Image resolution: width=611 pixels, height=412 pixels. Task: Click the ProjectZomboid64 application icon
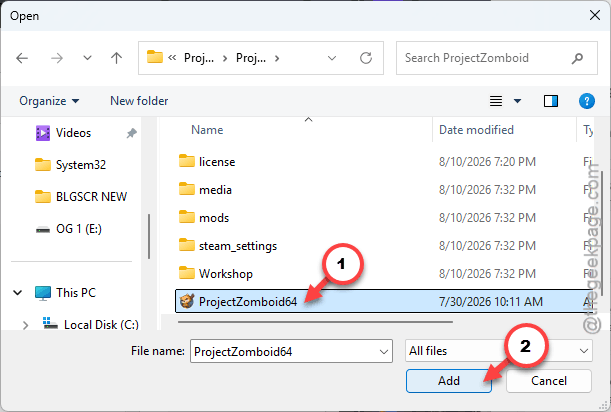[x=187, y=301]
